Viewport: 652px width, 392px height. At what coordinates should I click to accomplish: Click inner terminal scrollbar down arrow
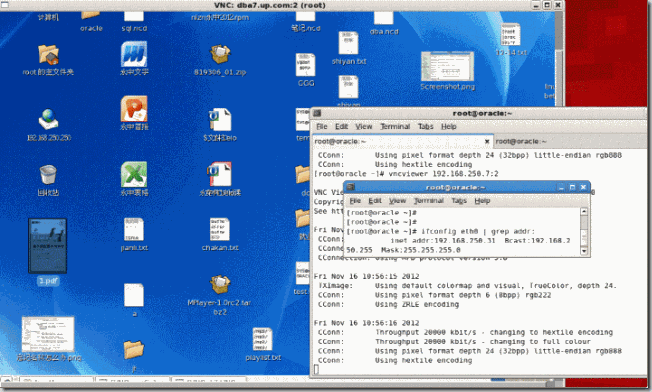coord(584,251)
